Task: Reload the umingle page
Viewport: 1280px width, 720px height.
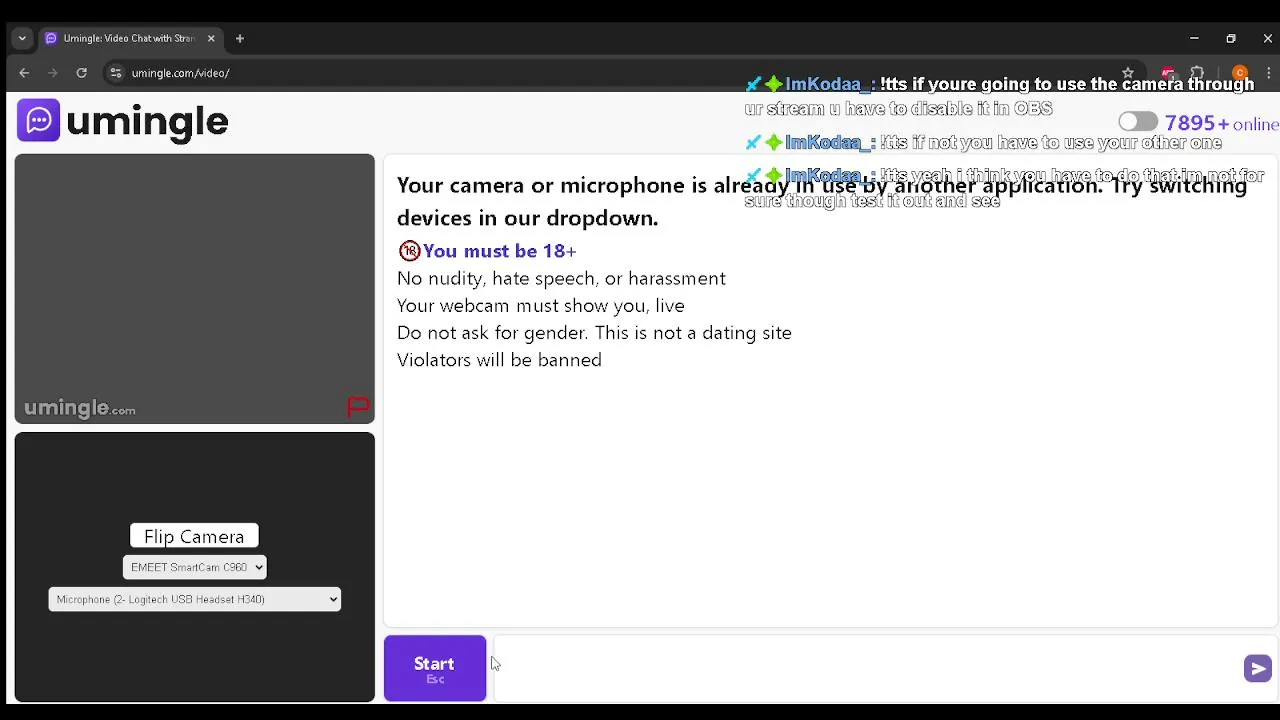Action: point(81,73)
